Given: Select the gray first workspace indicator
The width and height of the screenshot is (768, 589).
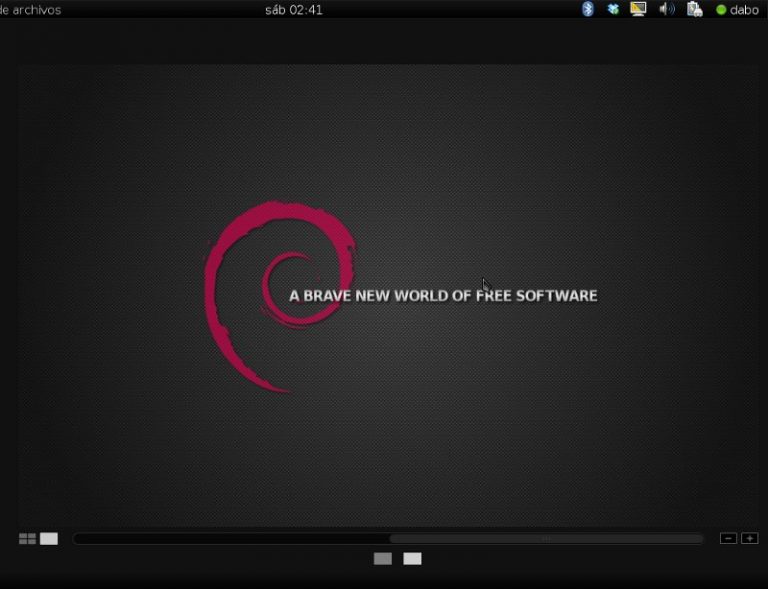Looking at the screenshot, I should click(x=382, y=559).
